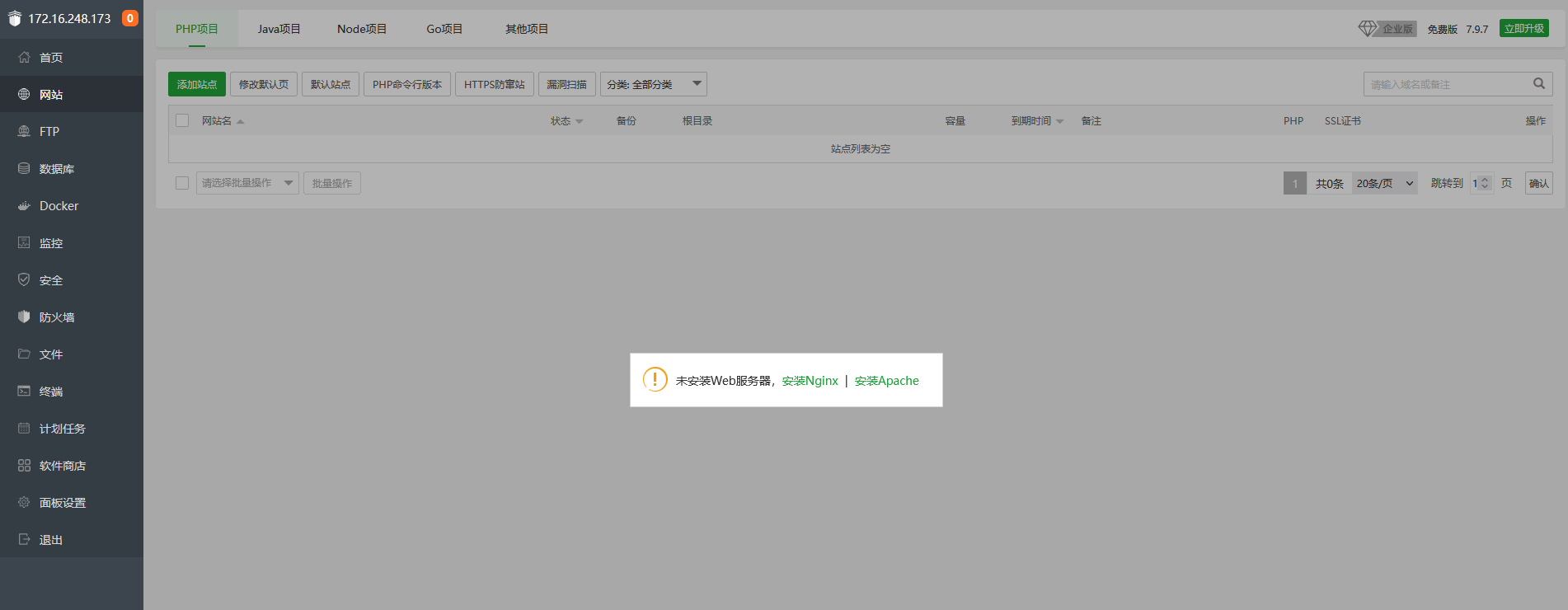
Task: Switch to the Java项目 tab
Action: (279, 29)
